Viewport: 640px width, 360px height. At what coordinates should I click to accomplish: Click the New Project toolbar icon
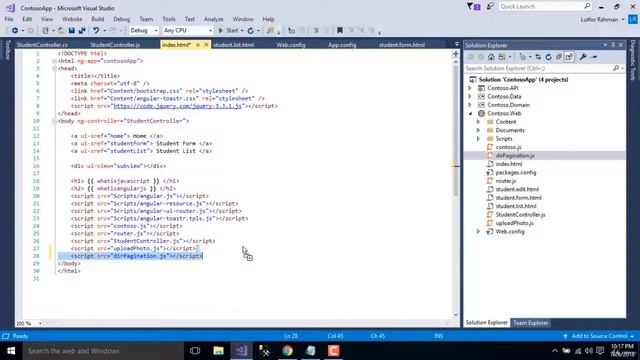pyautogui.click(x=45, y=31)
